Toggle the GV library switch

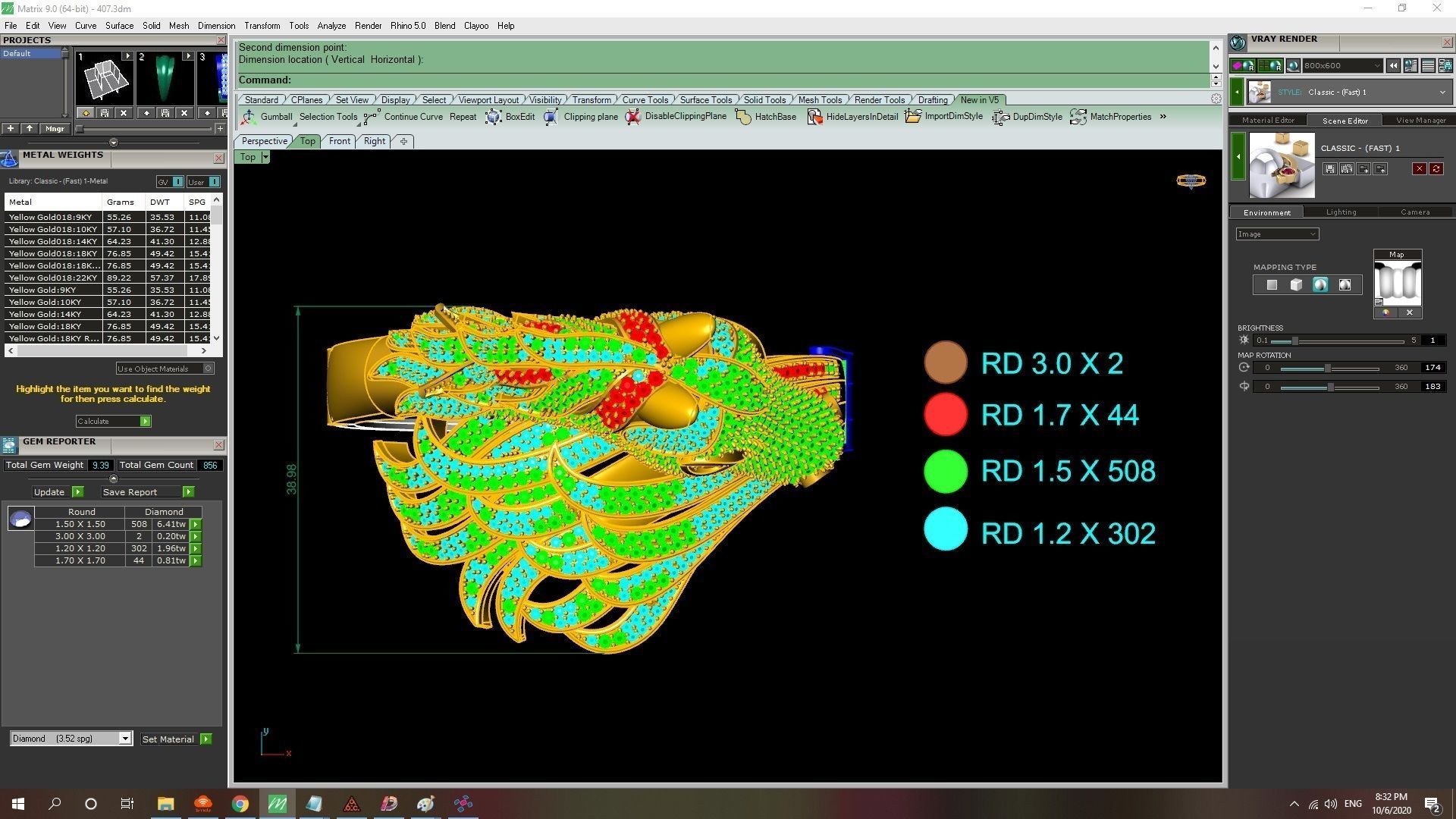[x=177, y=182]
